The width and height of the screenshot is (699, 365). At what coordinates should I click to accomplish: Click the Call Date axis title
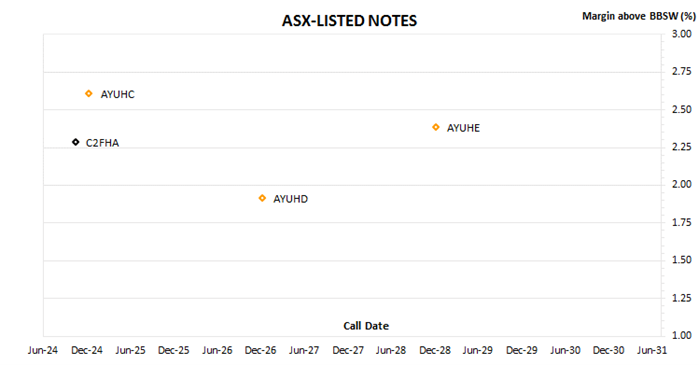(x=366, y=326)
